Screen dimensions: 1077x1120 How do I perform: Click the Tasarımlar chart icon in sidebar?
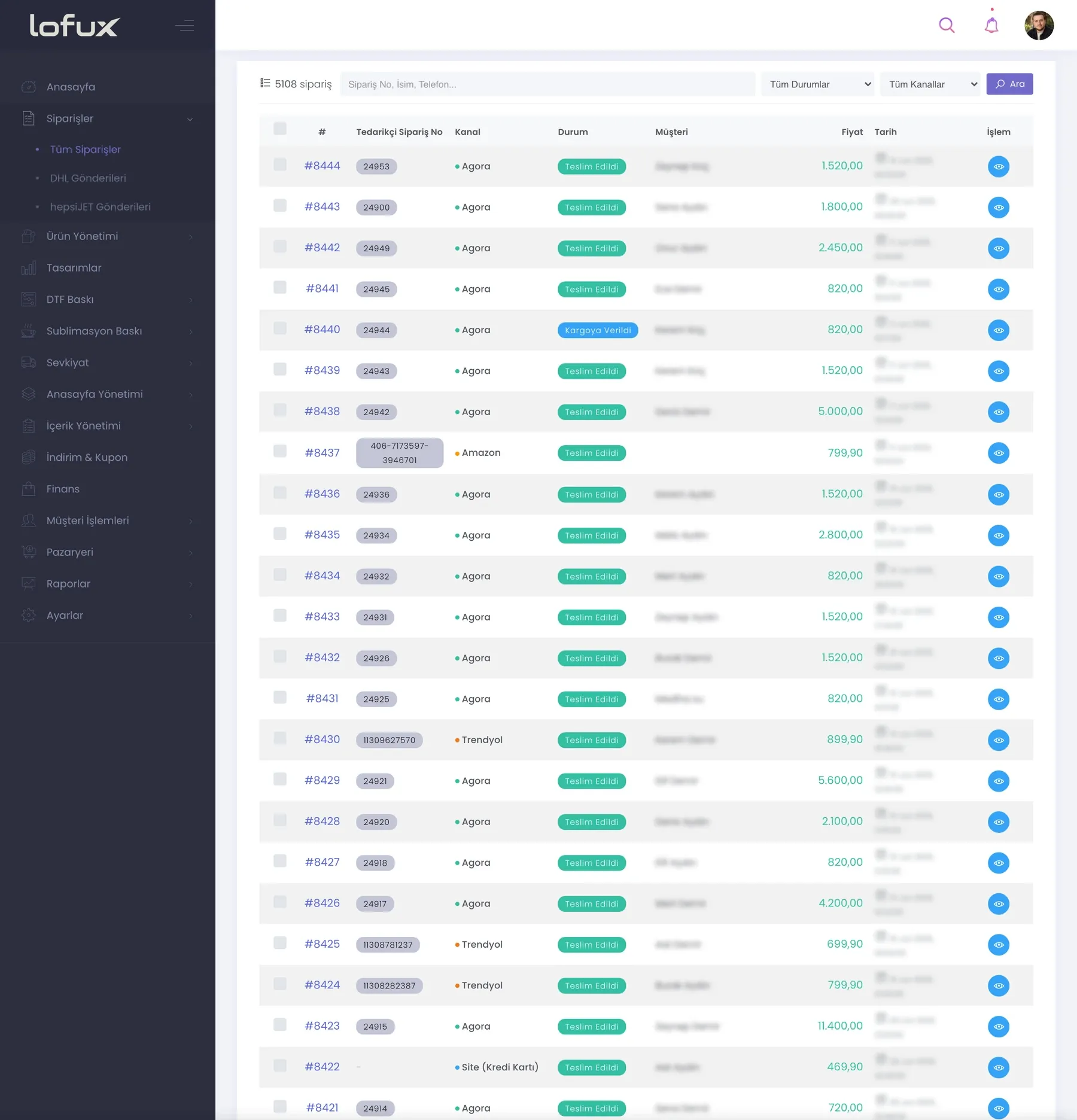pos(28,267)
